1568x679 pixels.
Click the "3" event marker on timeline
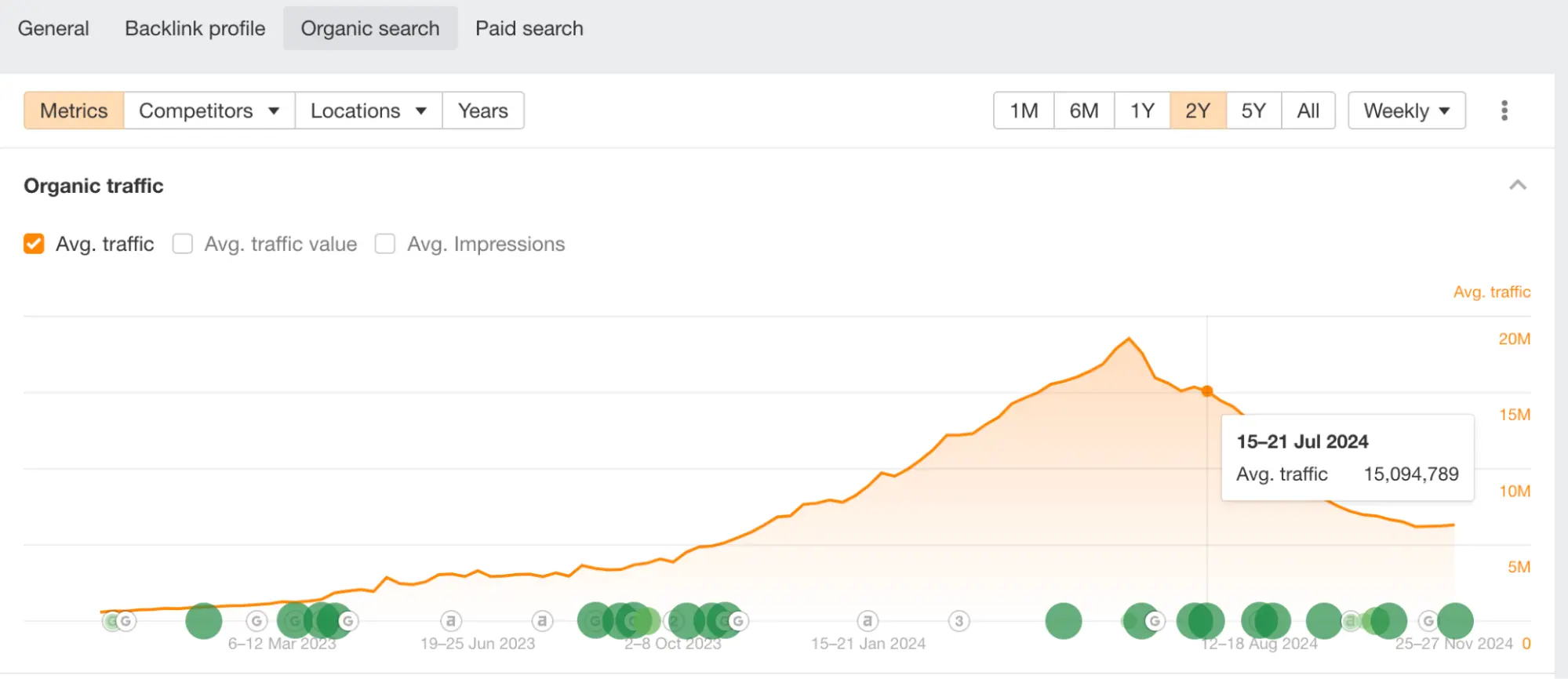[x=959, y=621]
